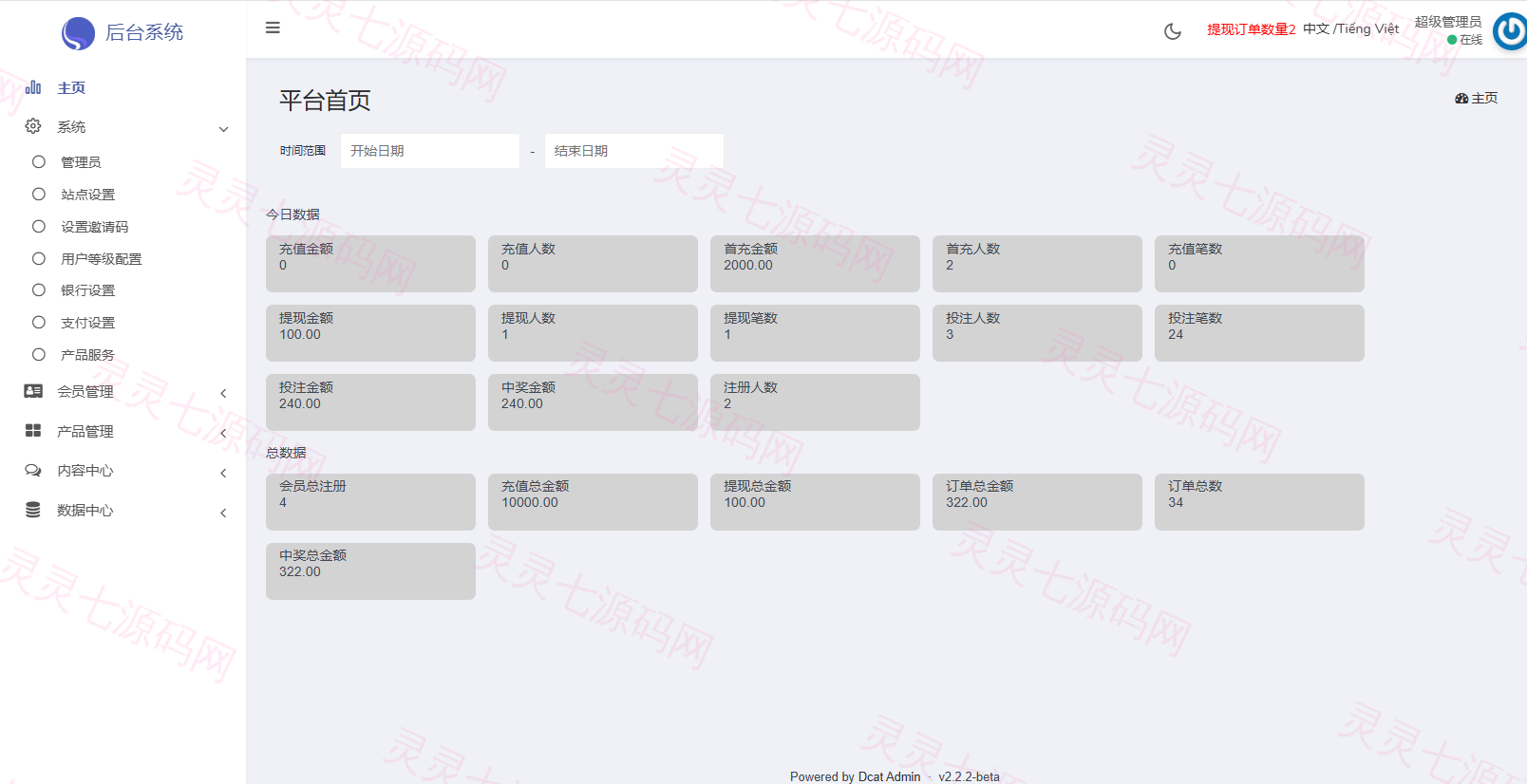Click the 投注笔数 24 card
The image size is (1527, 784).
pyautogui.click(x=1259, y=333)
